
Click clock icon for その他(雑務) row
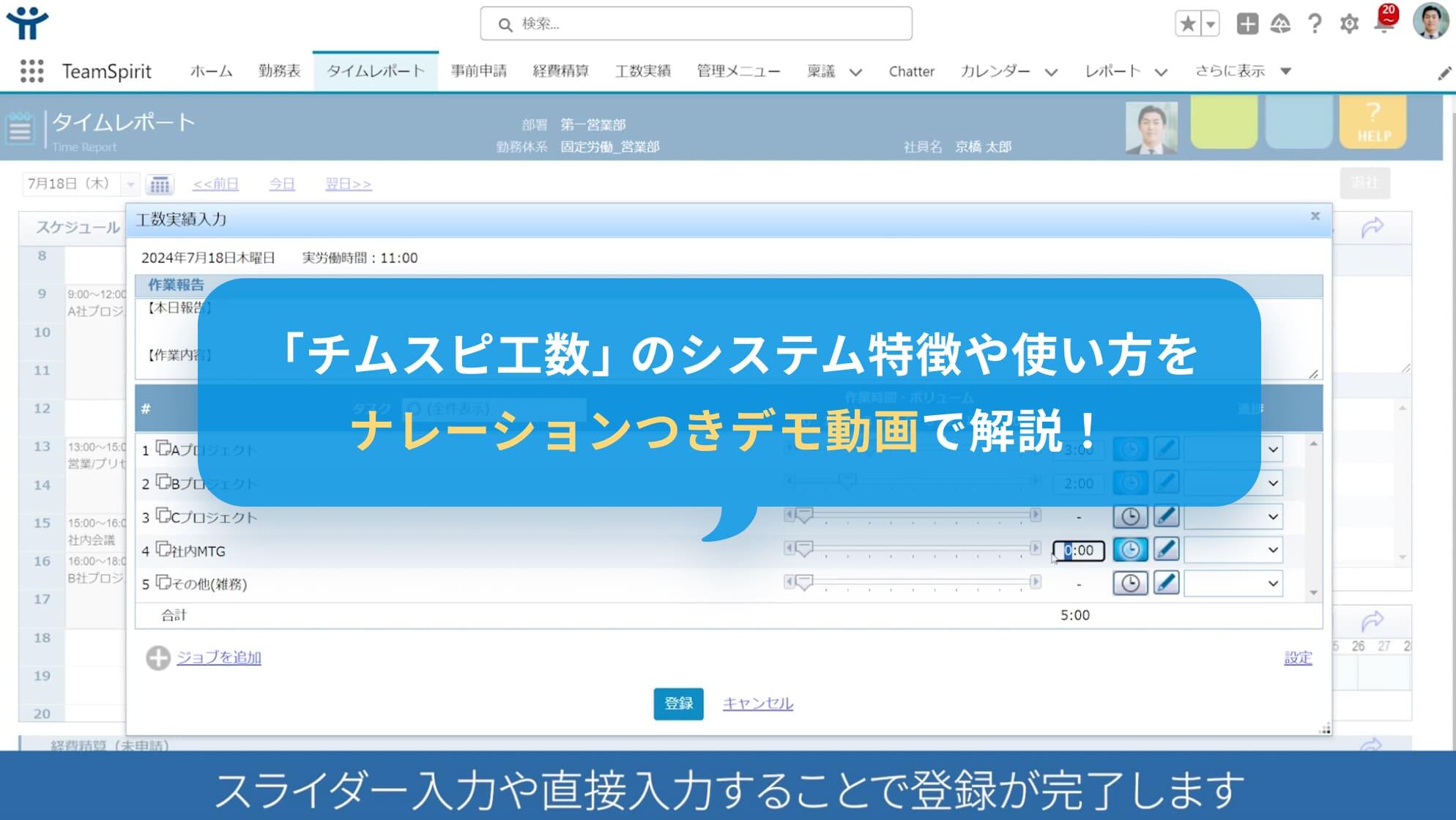point(1130,583)
